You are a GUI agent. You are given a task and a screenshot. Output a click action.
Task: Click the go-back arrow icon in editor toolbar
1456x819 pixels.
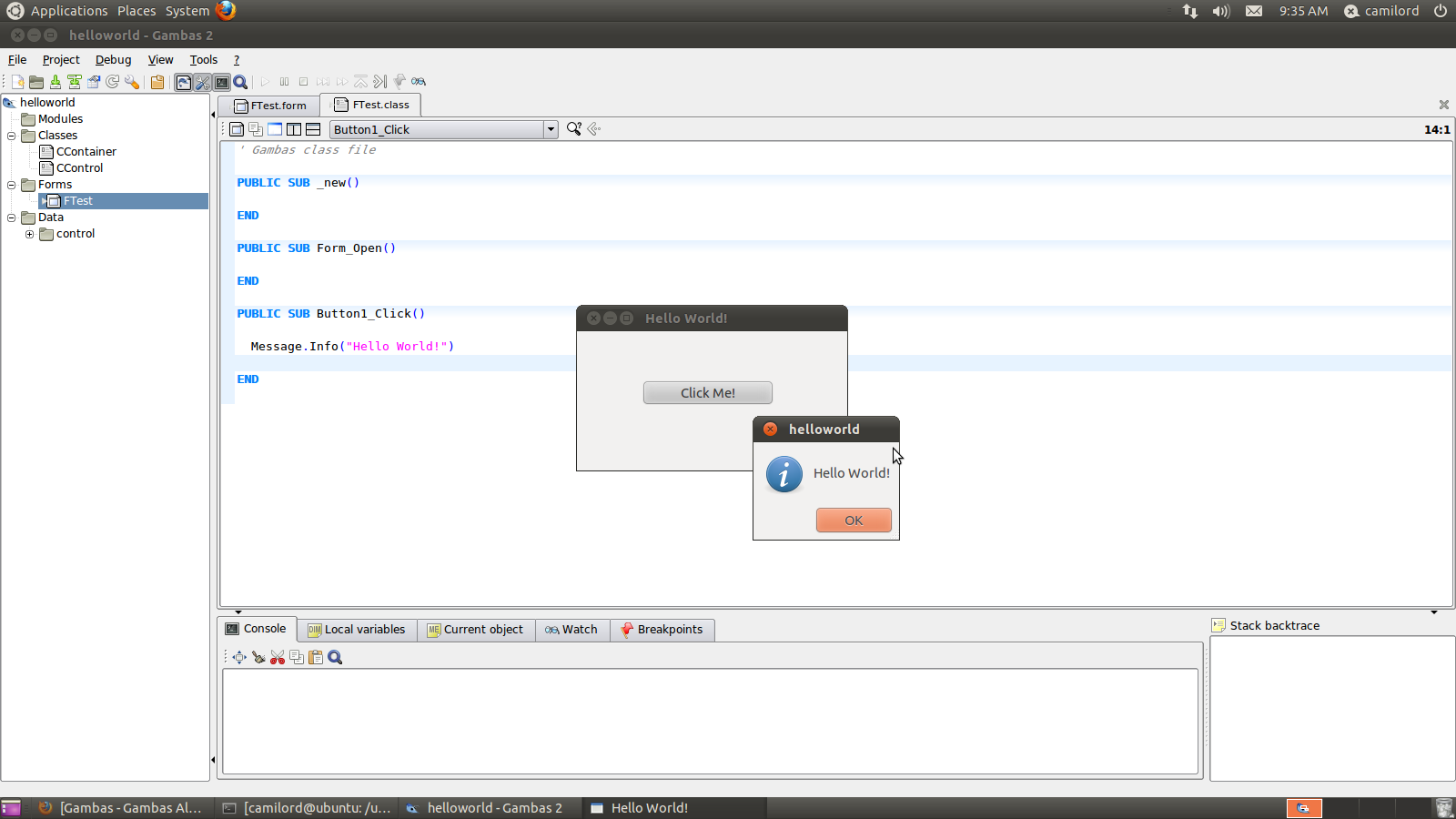point(594,129)
